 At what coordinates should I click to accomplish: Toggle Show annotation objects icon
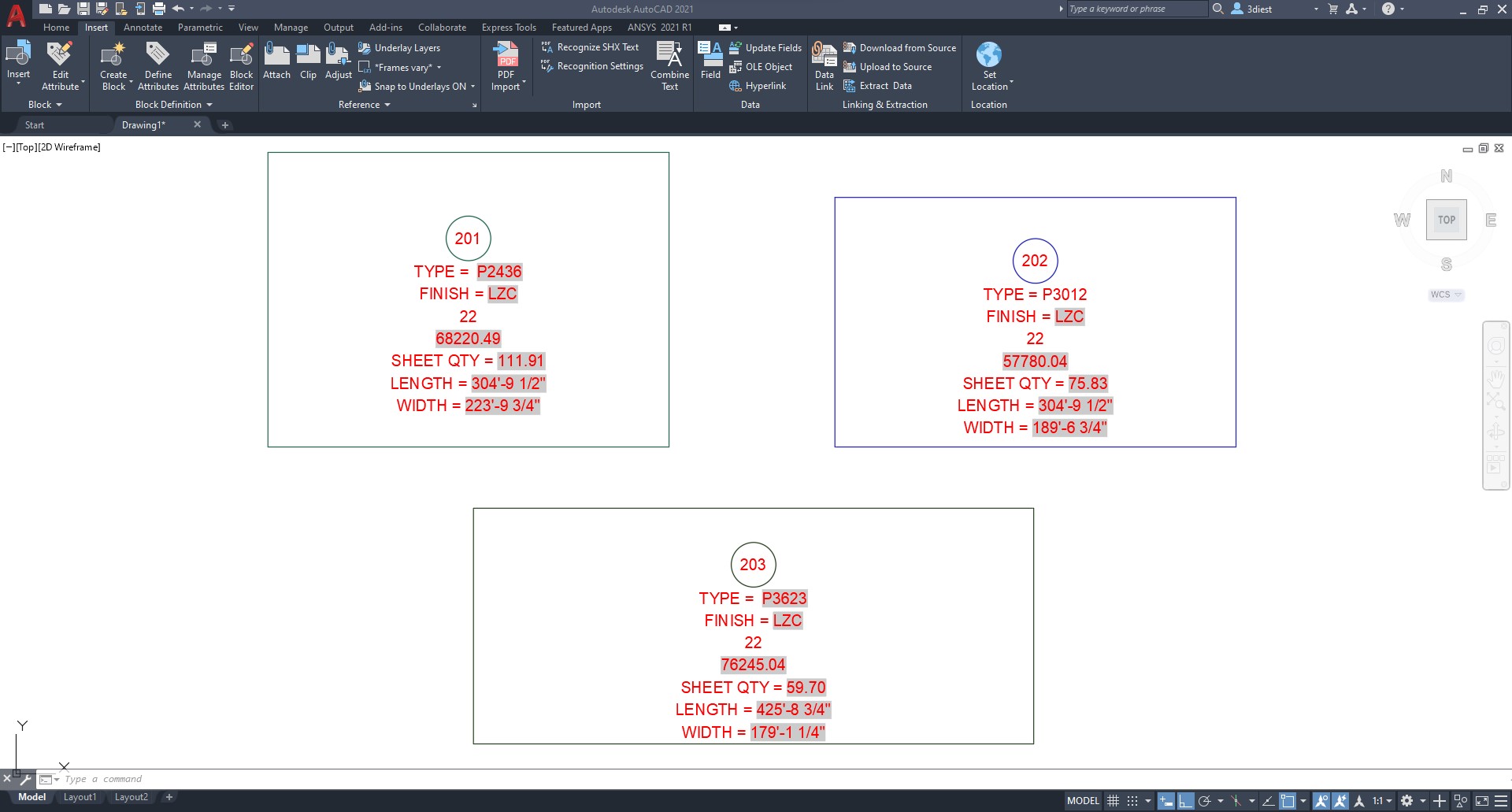pyautogui.click(x=1321, y=801)
